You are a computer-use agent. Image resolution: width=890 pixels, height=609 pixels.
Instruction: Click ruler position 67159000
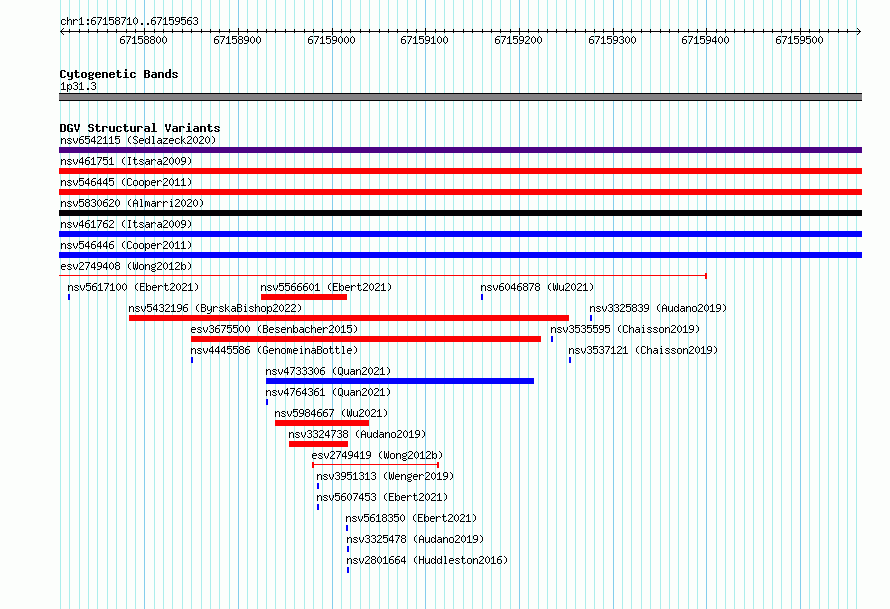pyautogui.click(x=331, y=40)
